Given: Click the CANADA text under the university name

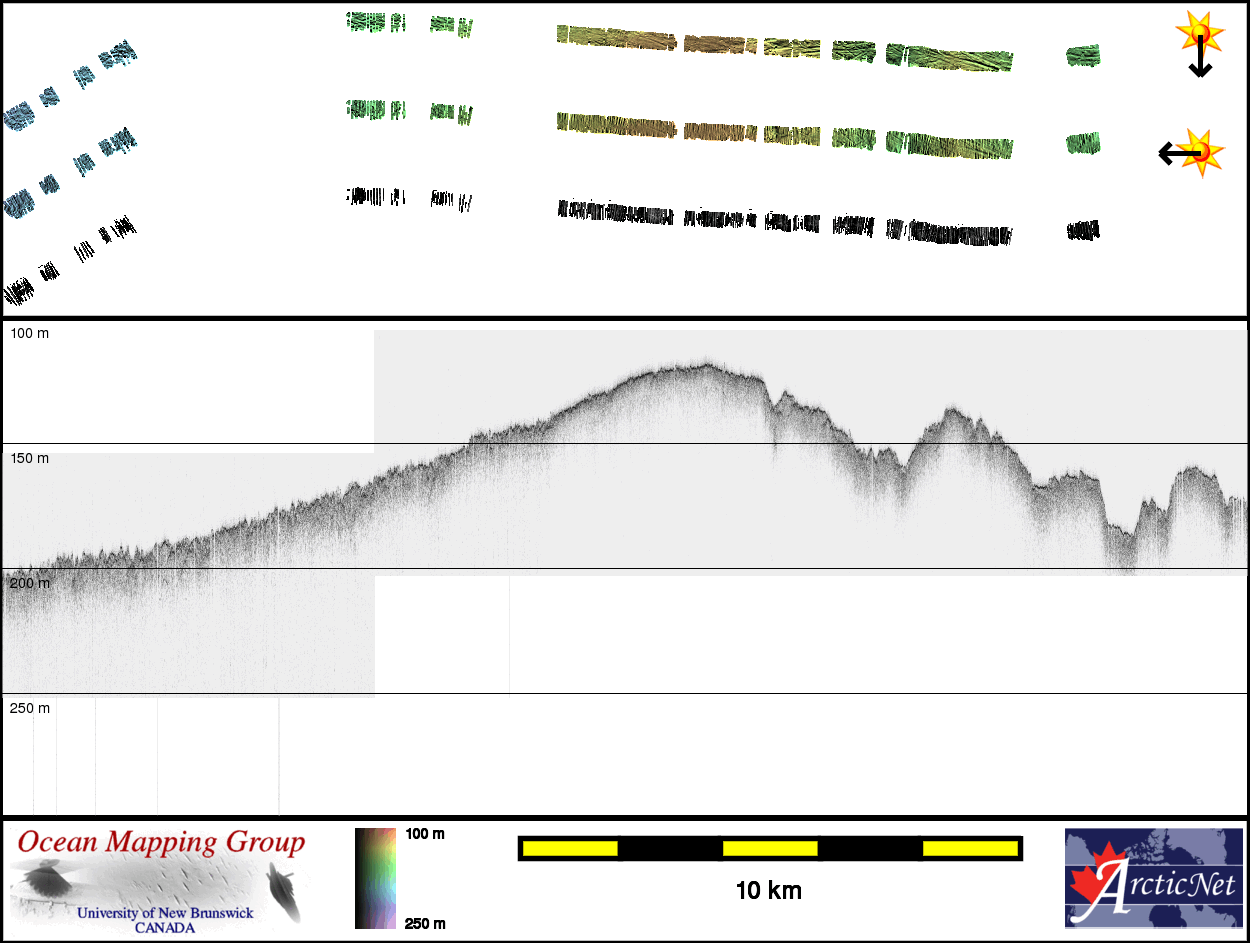Looking at the screenshot, I should [165, 927].
